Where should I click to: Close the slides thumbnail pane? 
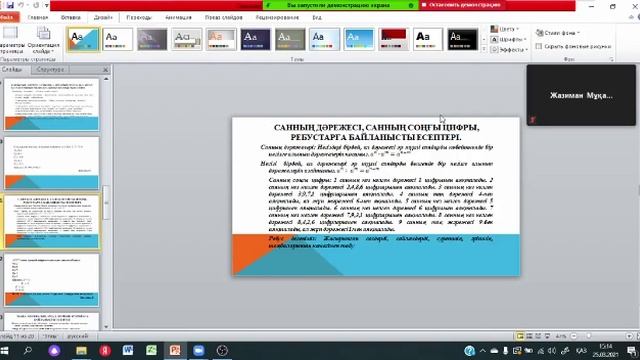tap(105, 70)
